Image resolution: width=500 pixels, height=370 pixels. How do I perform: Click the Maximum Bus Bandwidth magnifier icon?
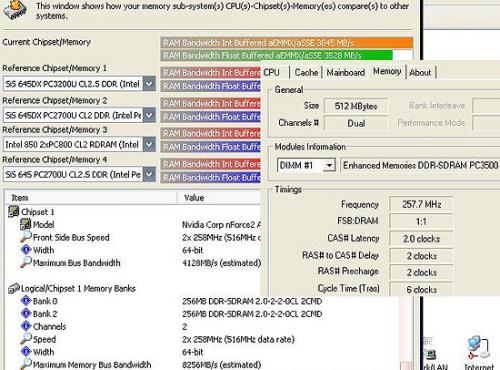click(x=26, y=262)
